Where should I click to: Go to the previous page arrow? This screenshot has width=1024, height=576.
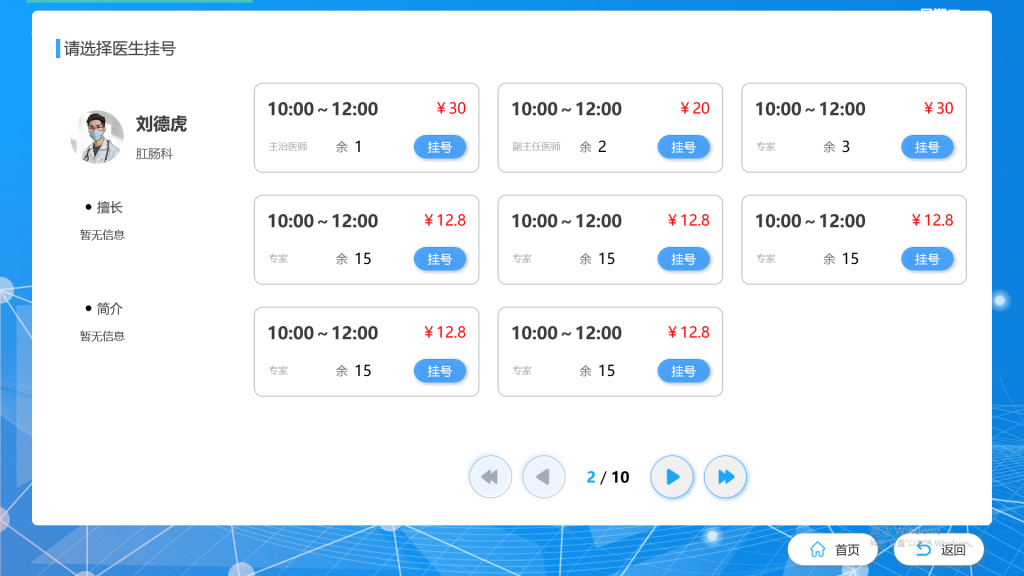pyautogui.click(x=543, y=477)
